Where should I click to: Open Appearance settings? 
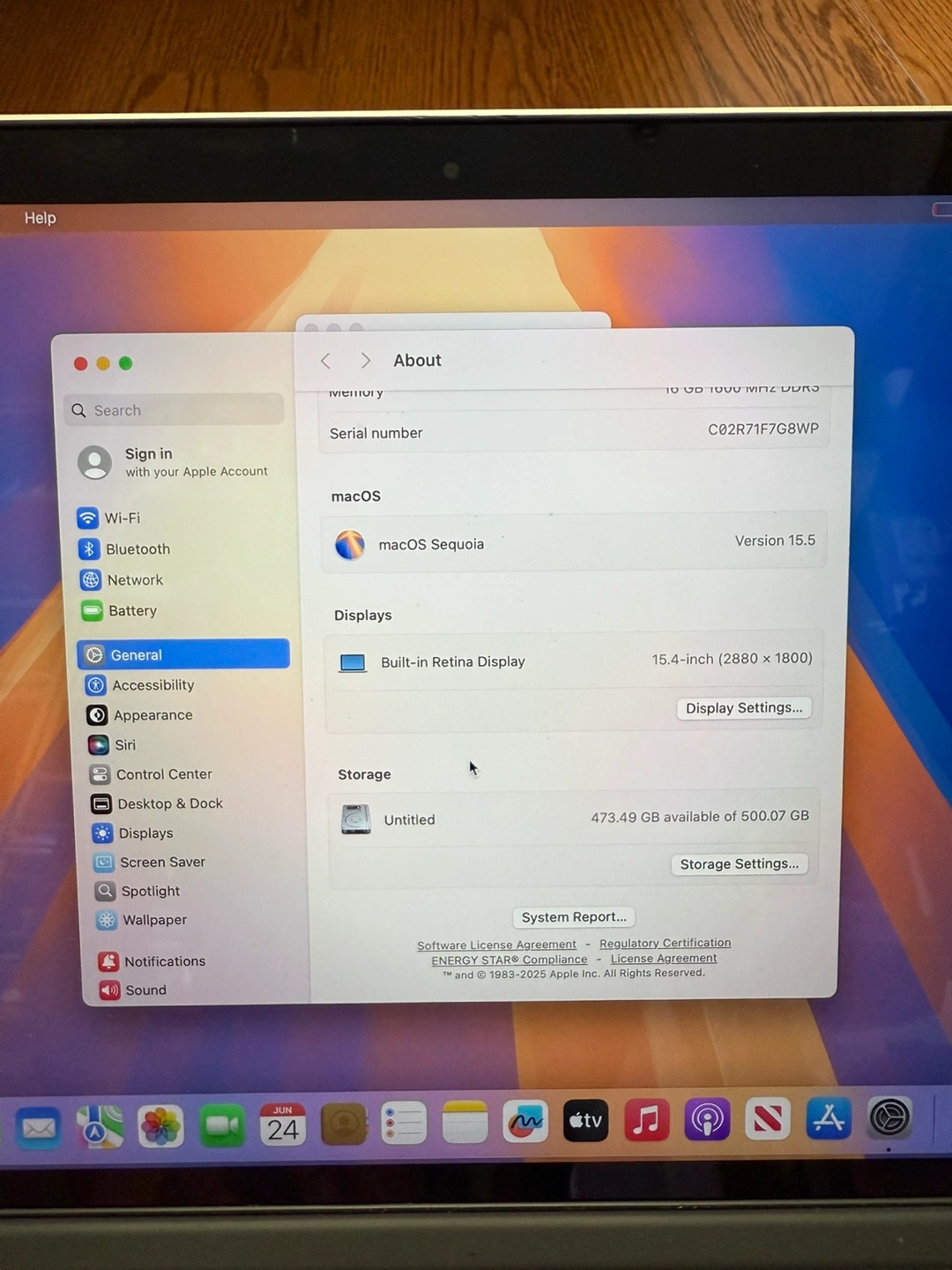140,715
